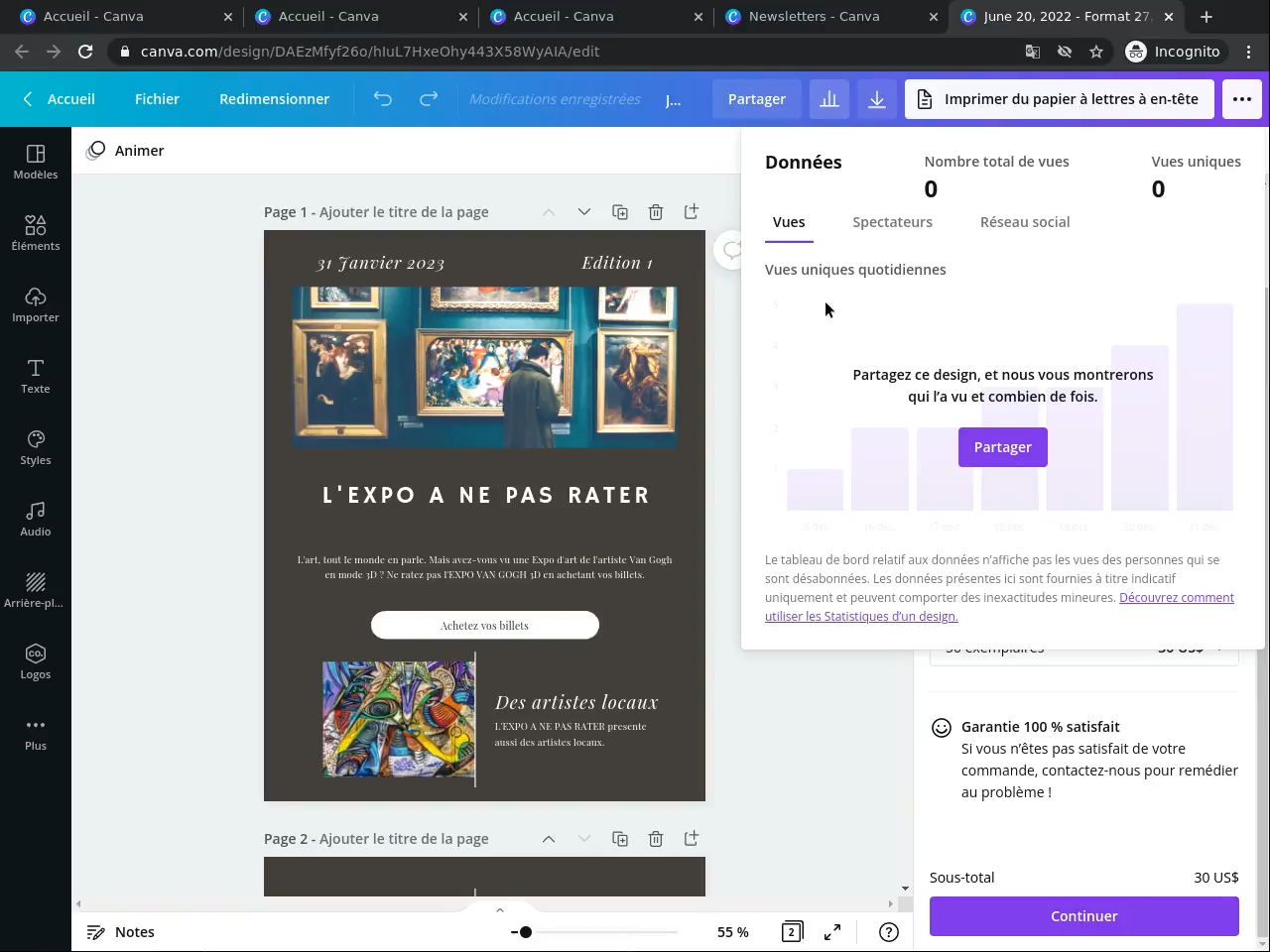Select the Des artistes locaux text

(576, 702)
